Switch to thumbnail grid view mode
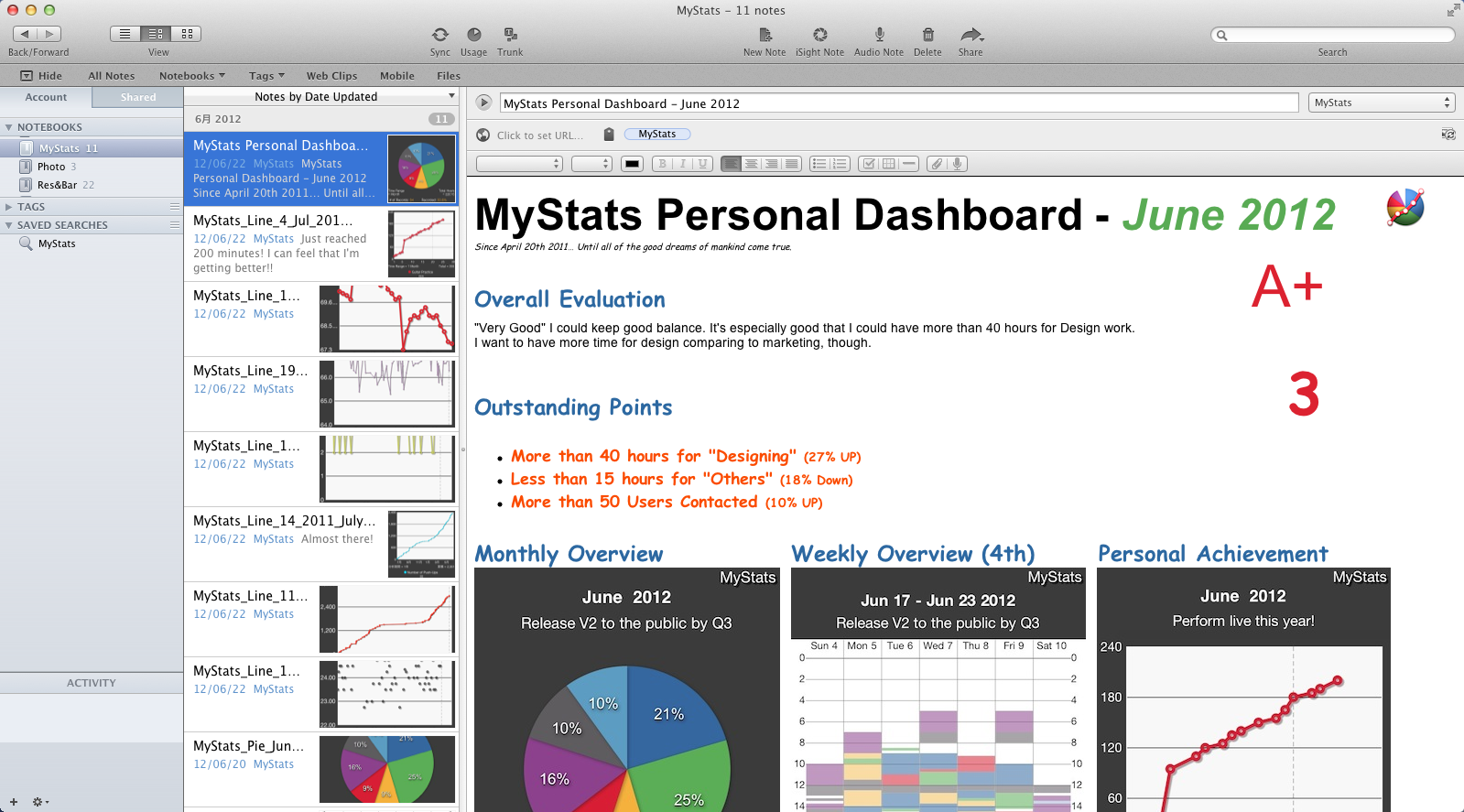This screenshot has height=812, width=1464. (x=186, y=34)
